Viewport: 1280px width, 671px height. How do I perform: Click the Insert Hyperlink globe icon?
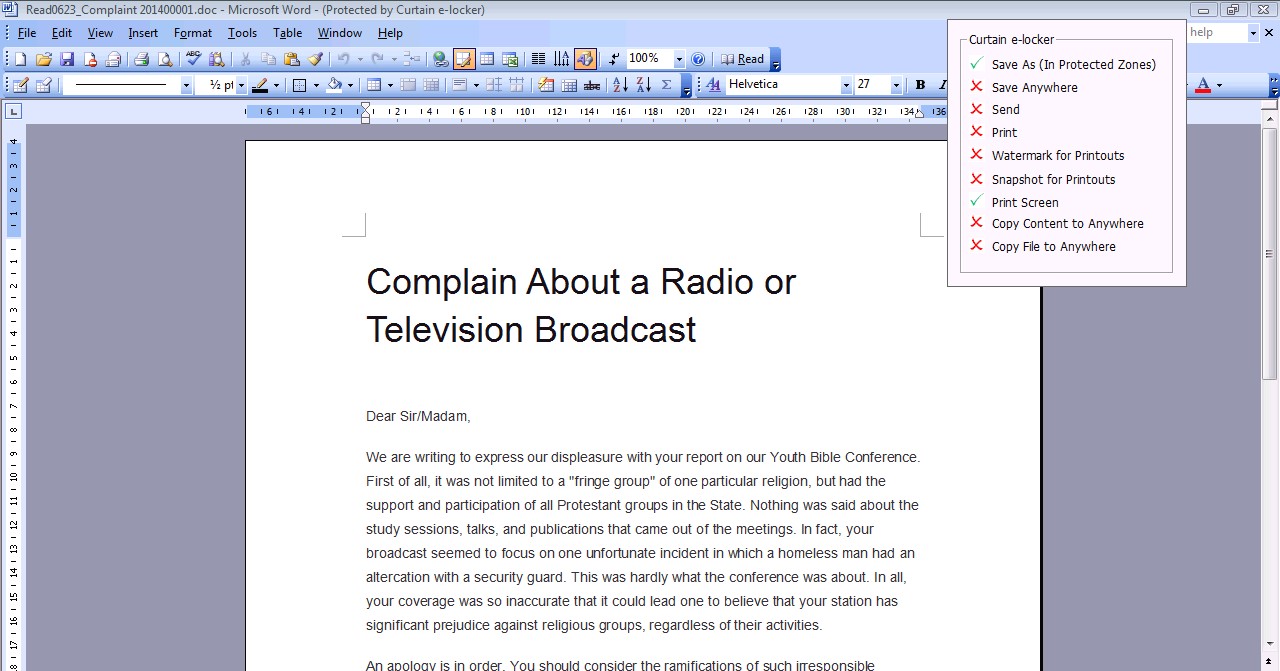click(x=441, y=60)
